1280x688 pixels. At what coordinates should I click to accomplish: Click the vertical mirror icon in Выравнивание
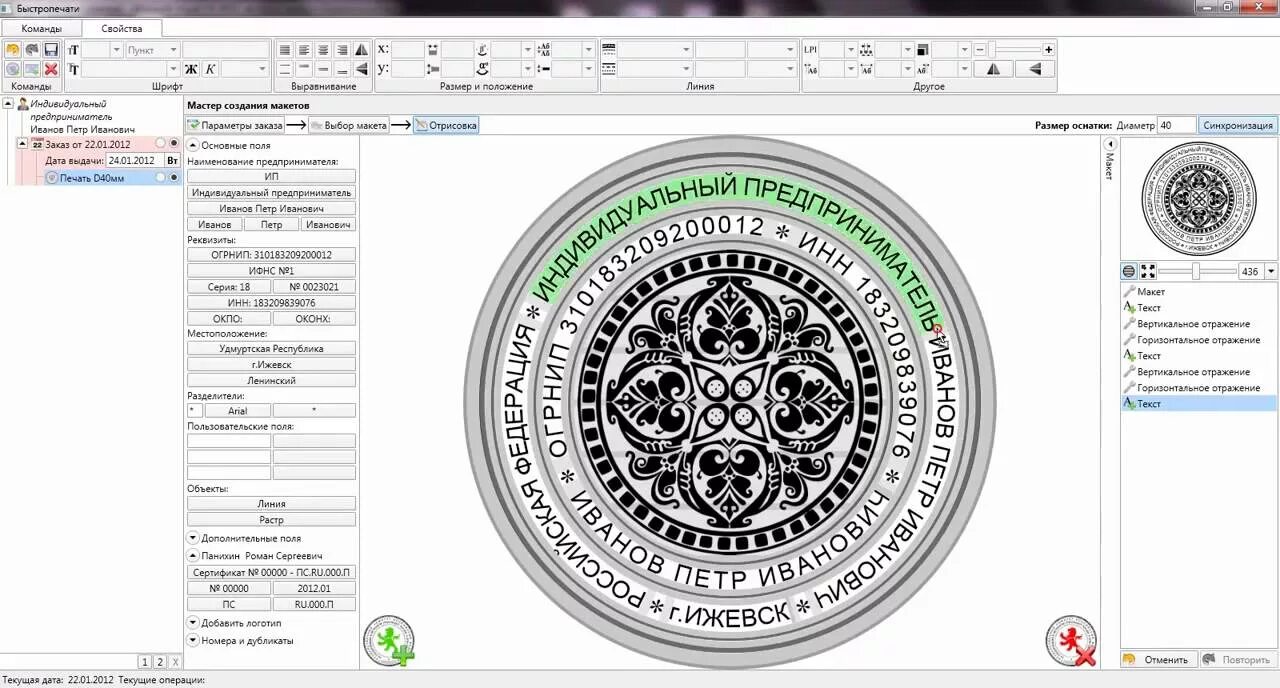pos(361,69)
